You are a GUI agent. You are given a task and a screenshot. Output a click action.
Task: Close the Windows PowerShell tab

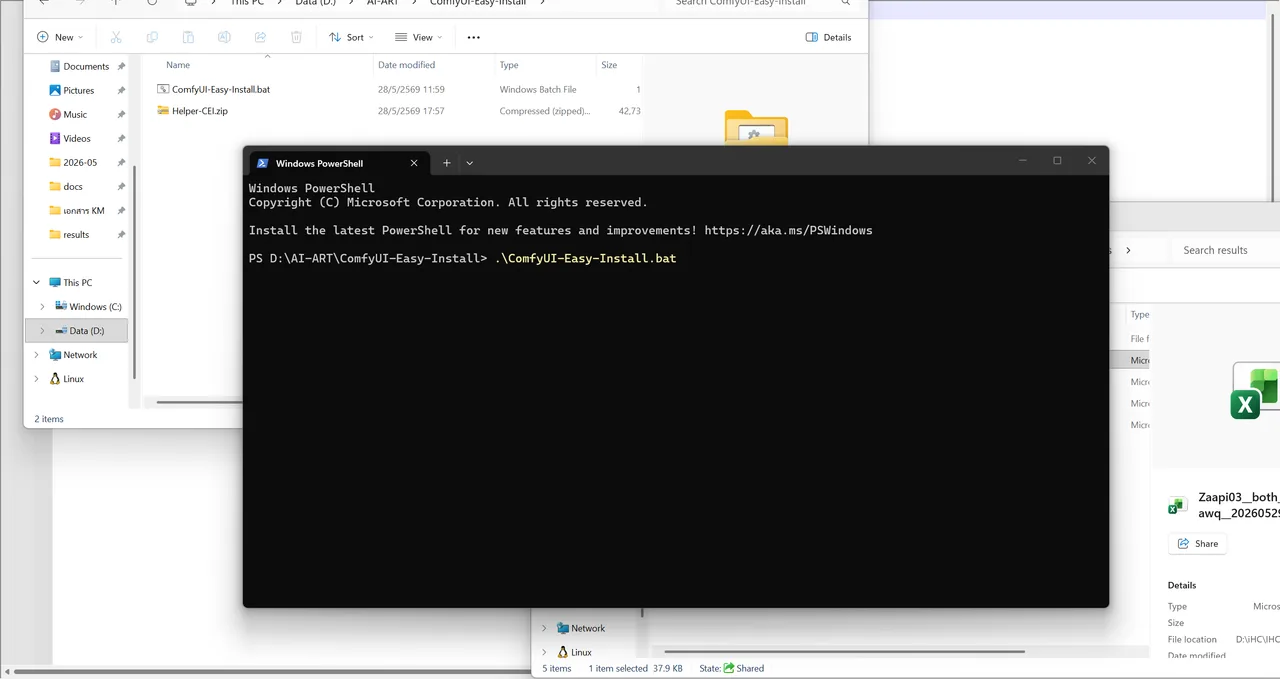(x=414, y=163)
